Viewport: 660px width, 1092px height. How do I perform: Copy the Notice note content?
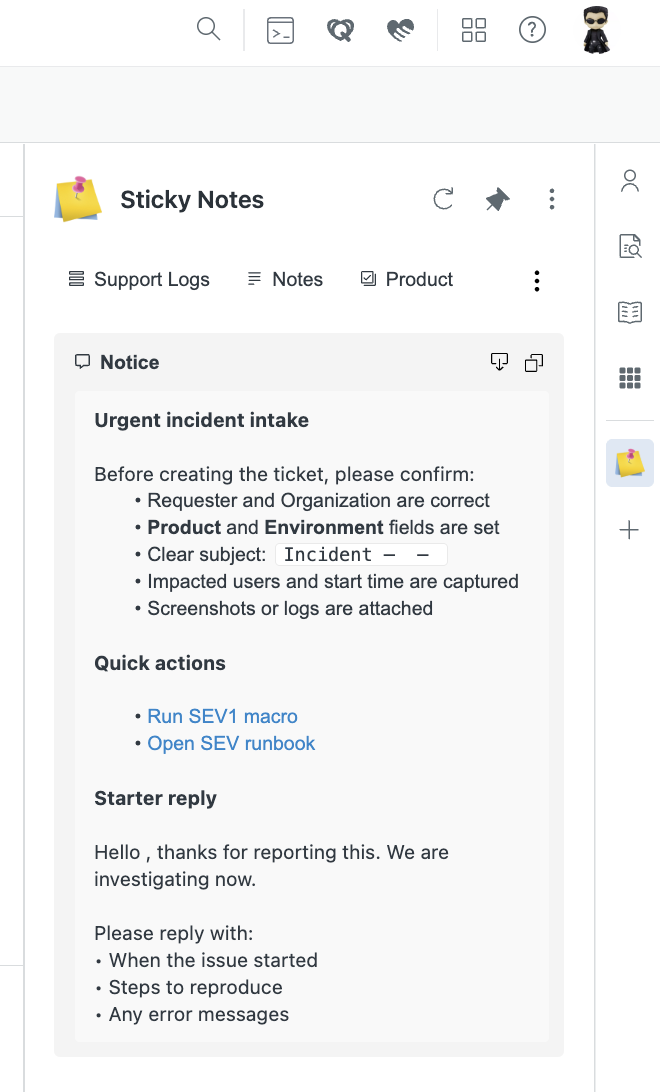[534, 362]
